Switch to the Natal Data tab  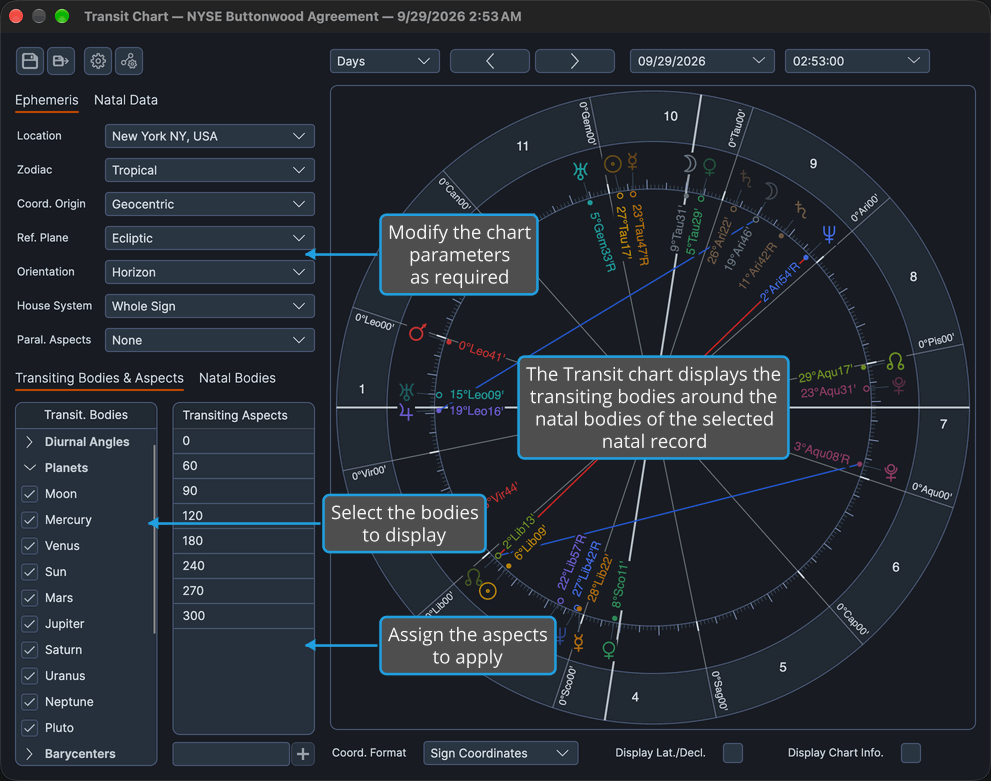[126, 100]
